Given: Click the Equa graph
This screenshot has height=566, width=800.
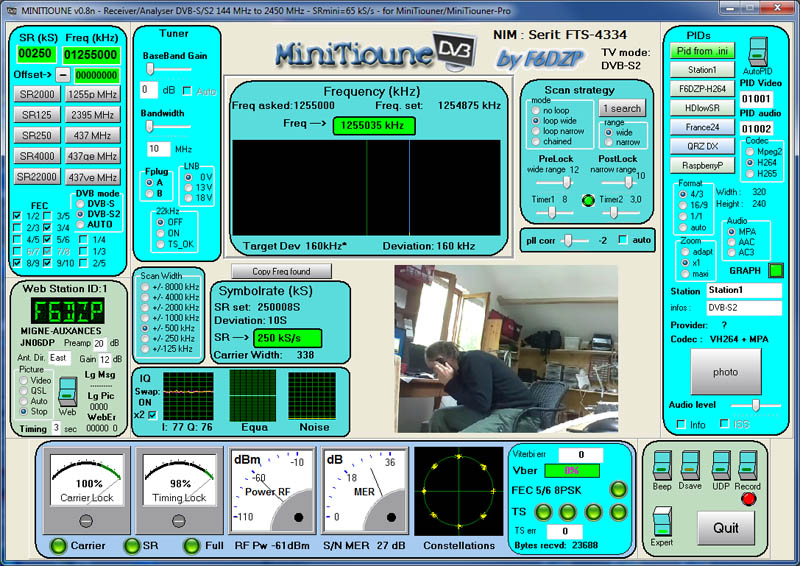Looking at the screenshot, I should pos(253,396).
